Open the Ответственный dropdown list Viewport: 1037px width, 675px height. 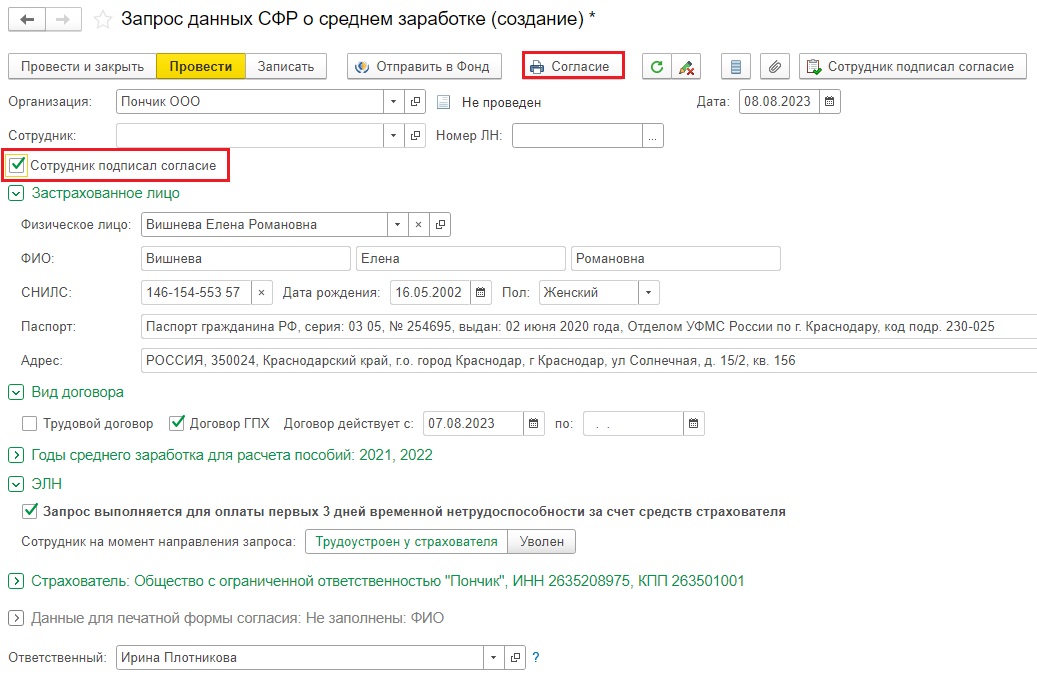pyautogui.click(x=493, y=658)
